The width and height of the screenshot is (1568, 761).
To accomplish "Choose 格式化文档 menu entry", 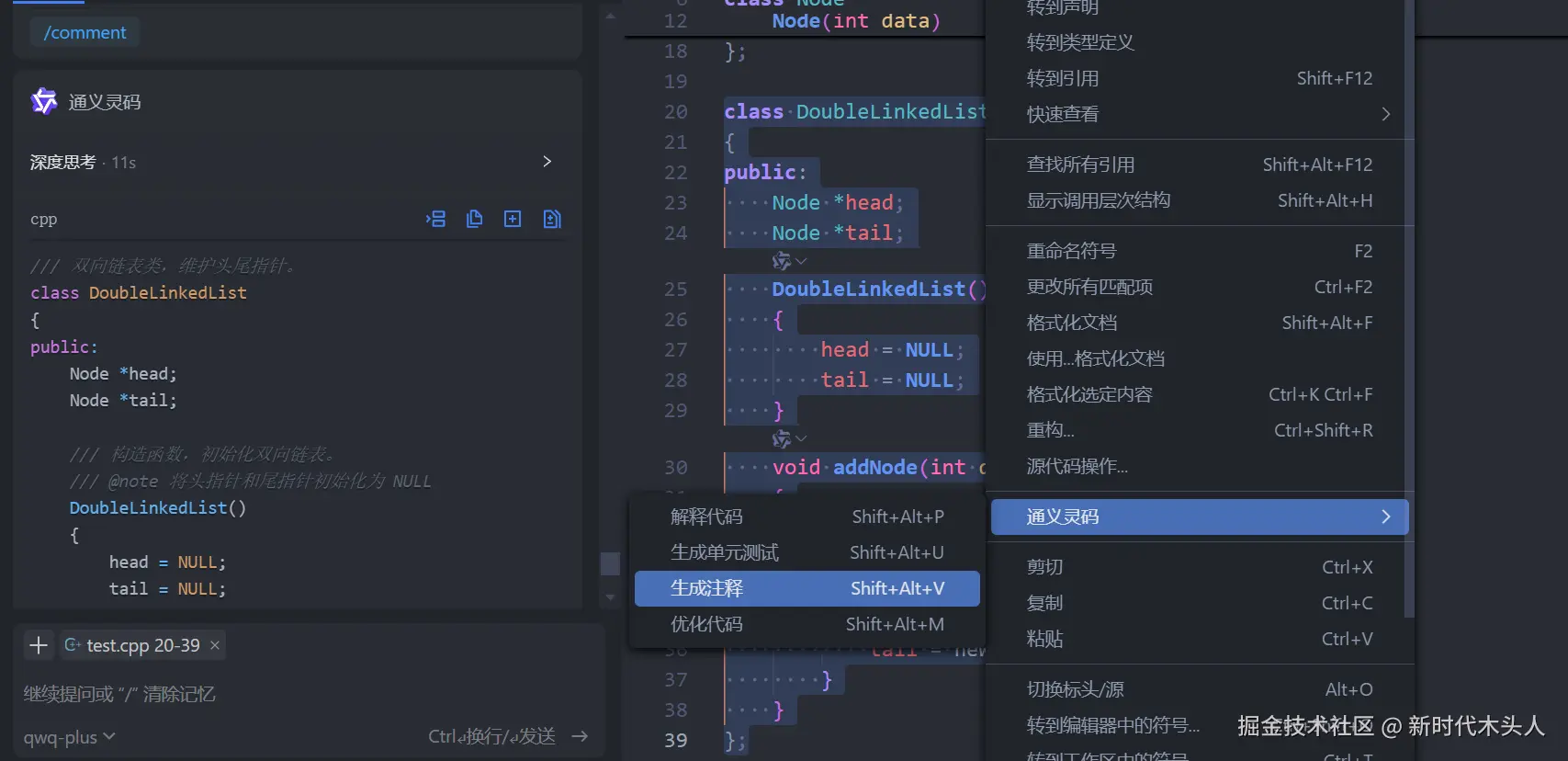I will pyautogui.click(x=1200, y=323).
